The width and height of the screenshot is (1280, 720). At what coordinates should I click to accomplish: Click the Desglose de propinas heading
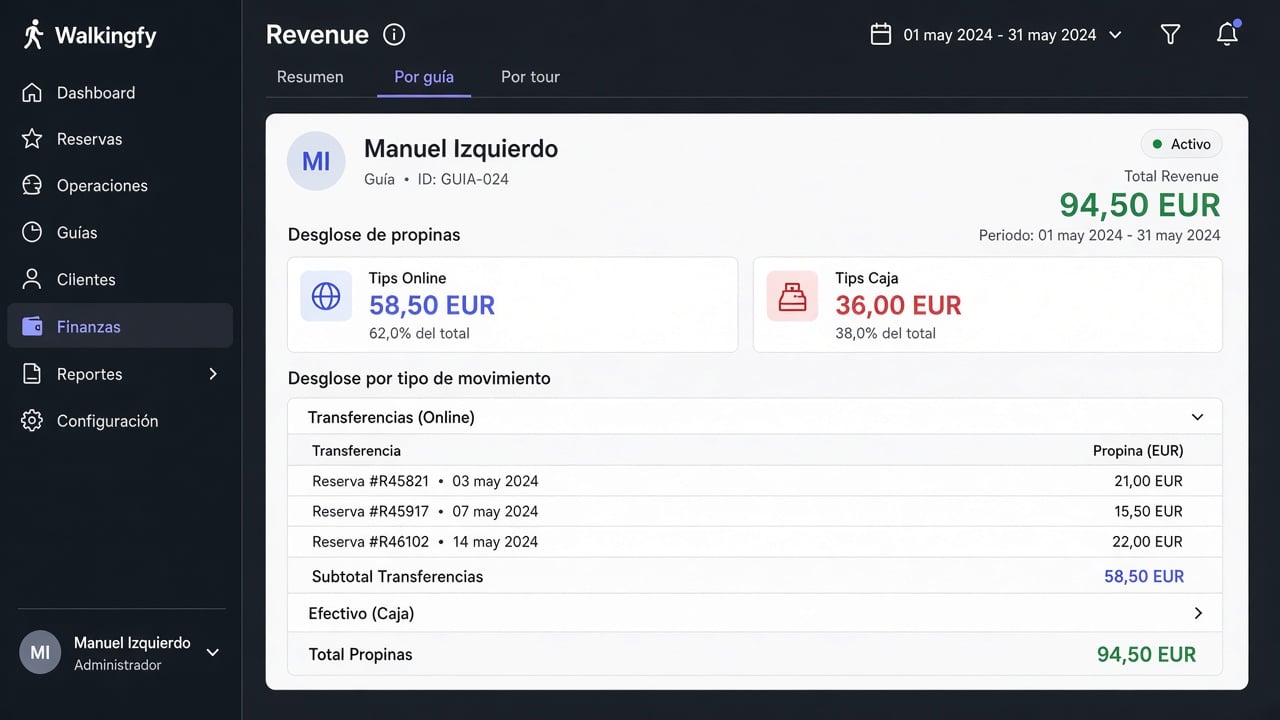click(374, 235)
